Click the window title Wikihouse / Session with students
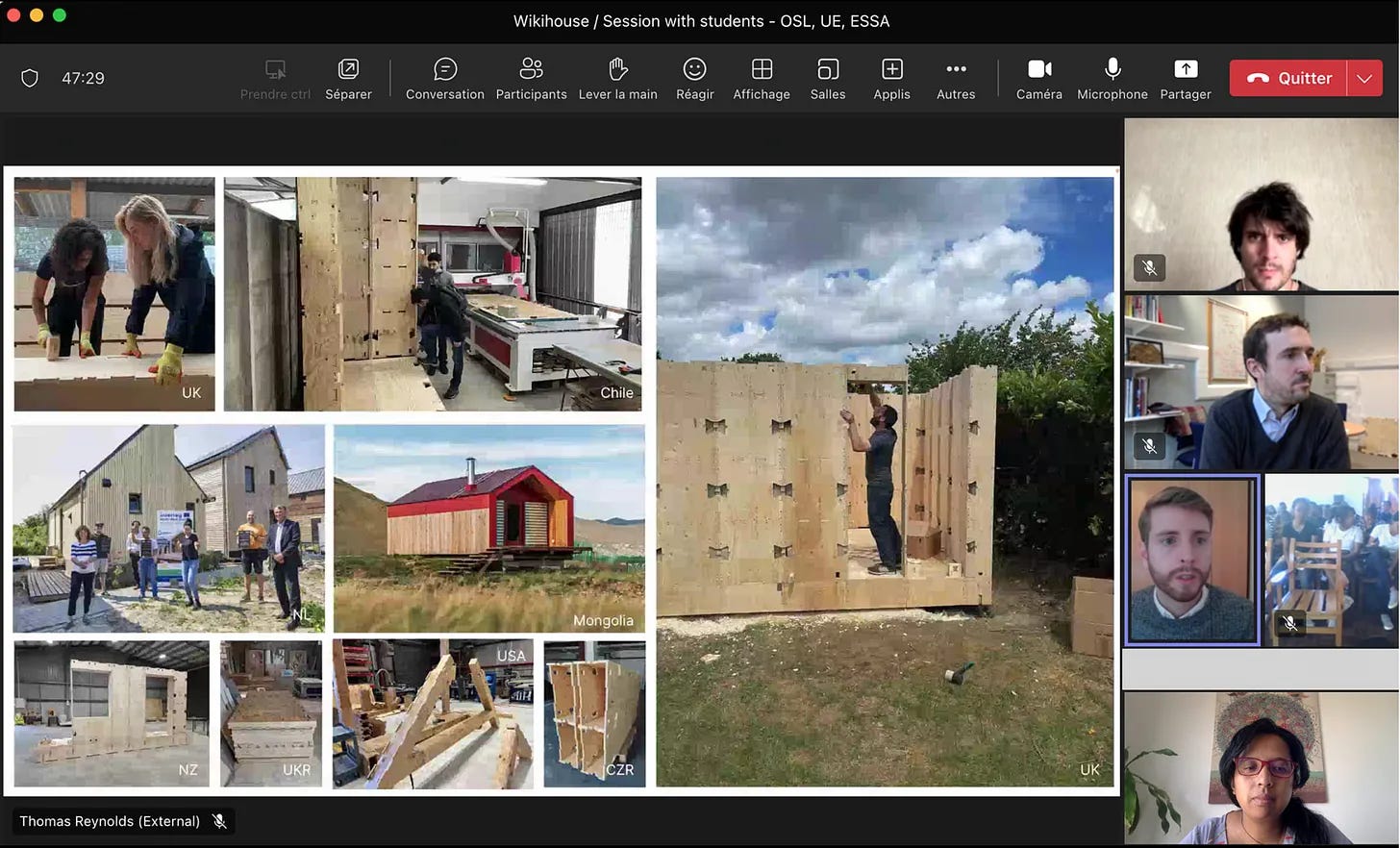 point(701,20)
